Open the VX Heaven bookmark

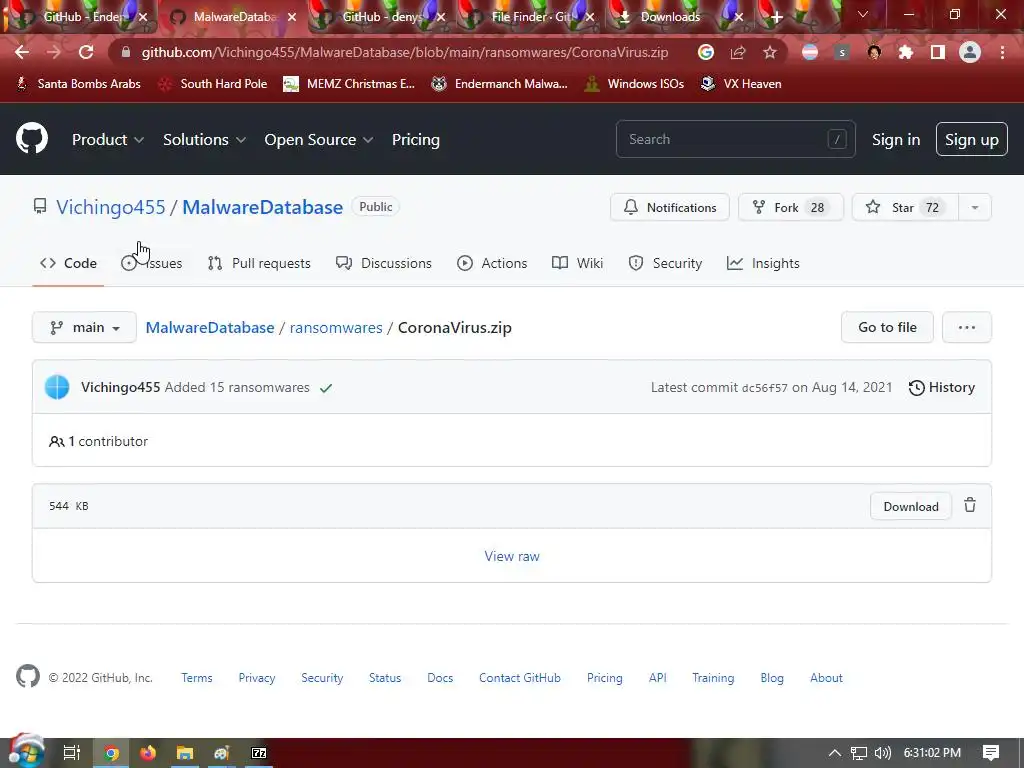coord(740,84)
